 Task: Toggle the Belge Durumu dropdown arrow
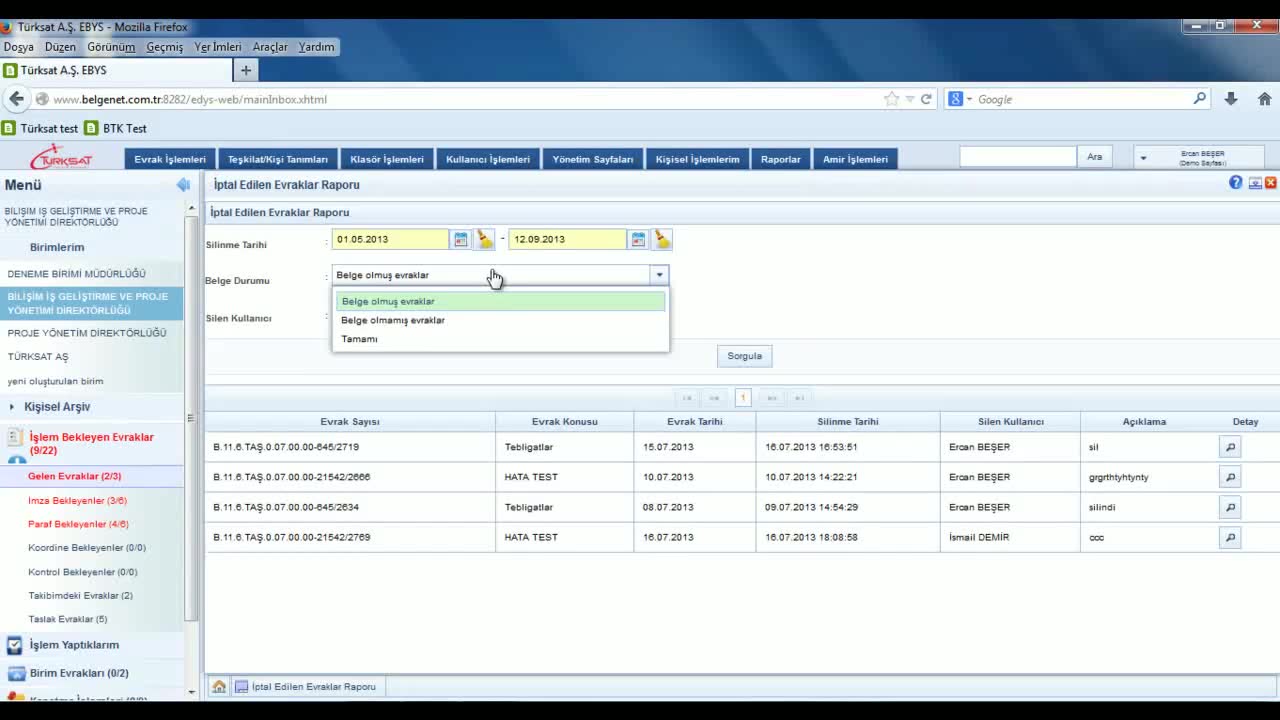click(658, 275)
